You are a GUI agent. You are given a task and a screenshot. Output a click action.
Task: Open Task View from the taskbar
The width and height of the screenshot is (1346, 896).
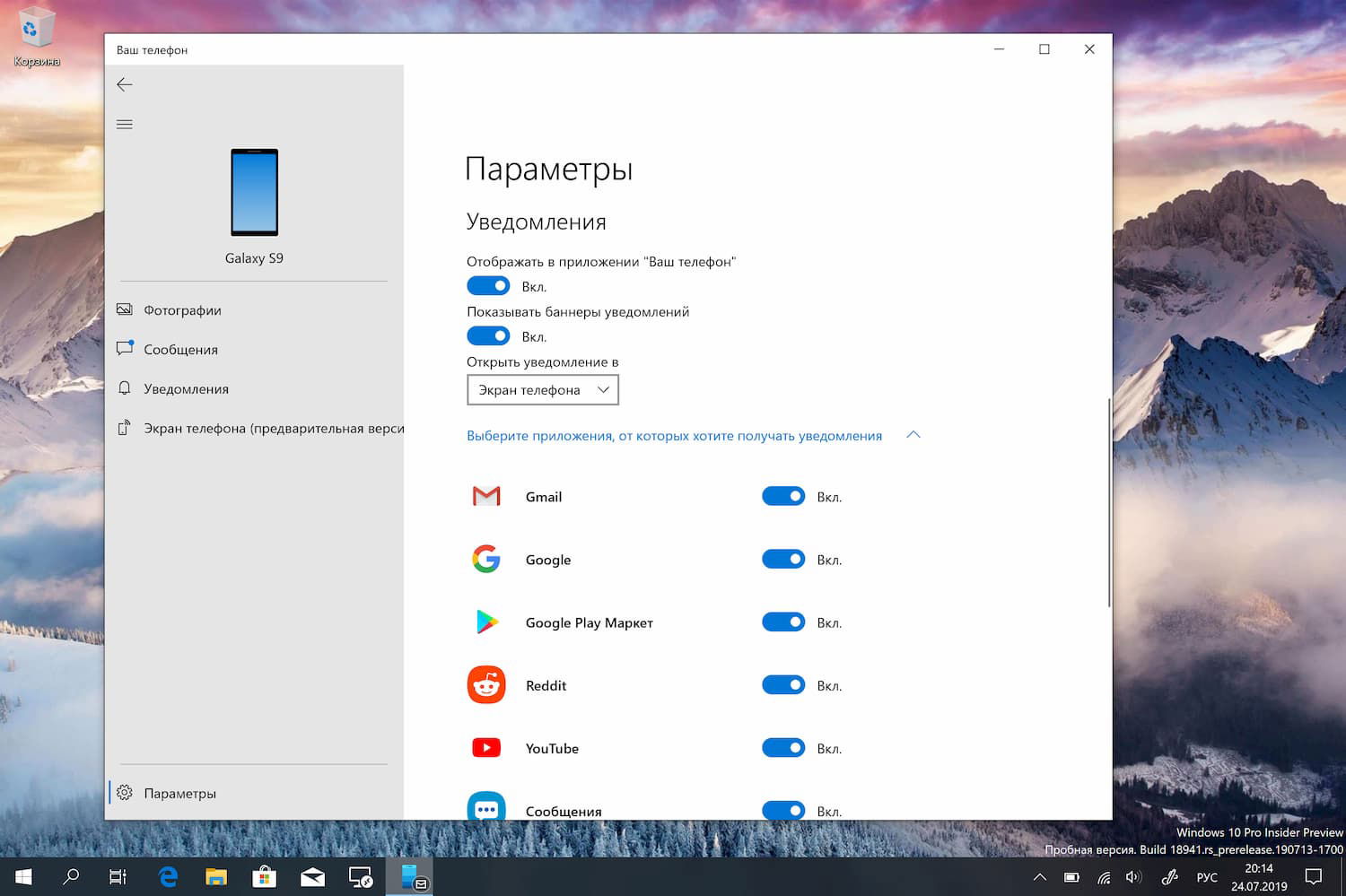point(118,876)
